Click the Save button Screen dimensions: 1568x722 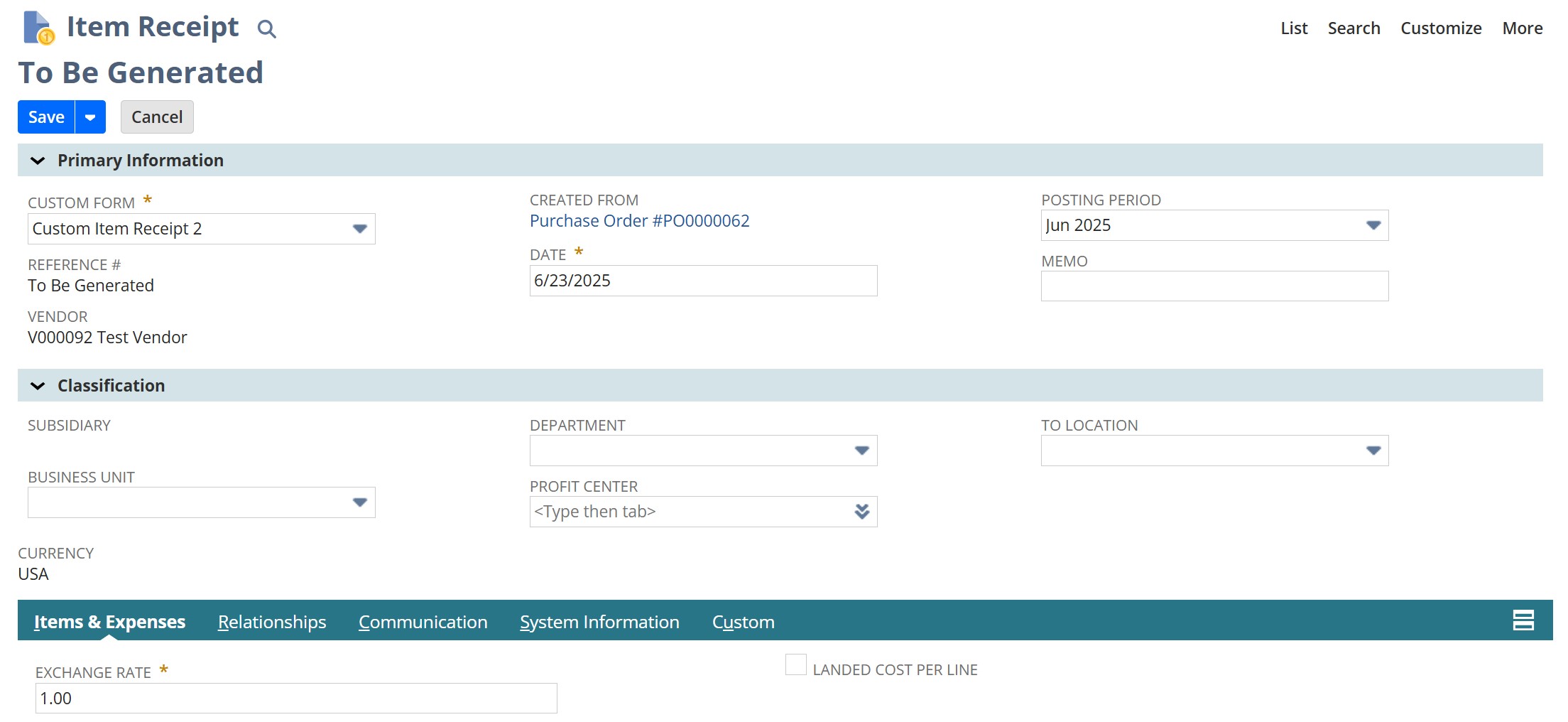point(46,117)
